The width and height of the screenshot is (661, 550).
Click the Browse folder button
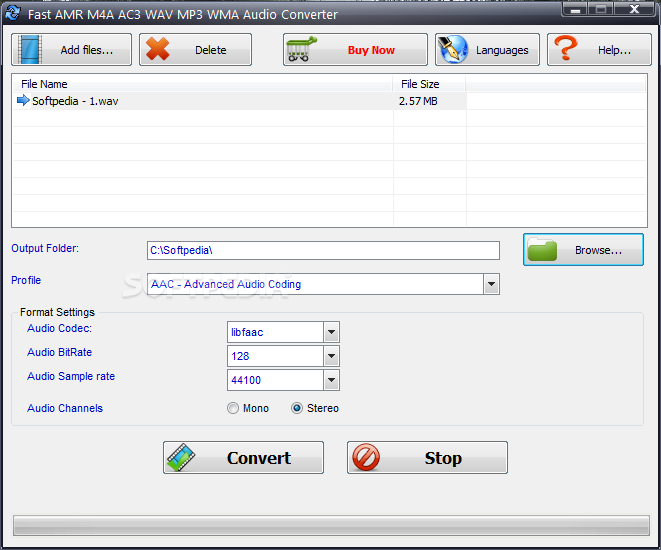click(x=583, y=250)
